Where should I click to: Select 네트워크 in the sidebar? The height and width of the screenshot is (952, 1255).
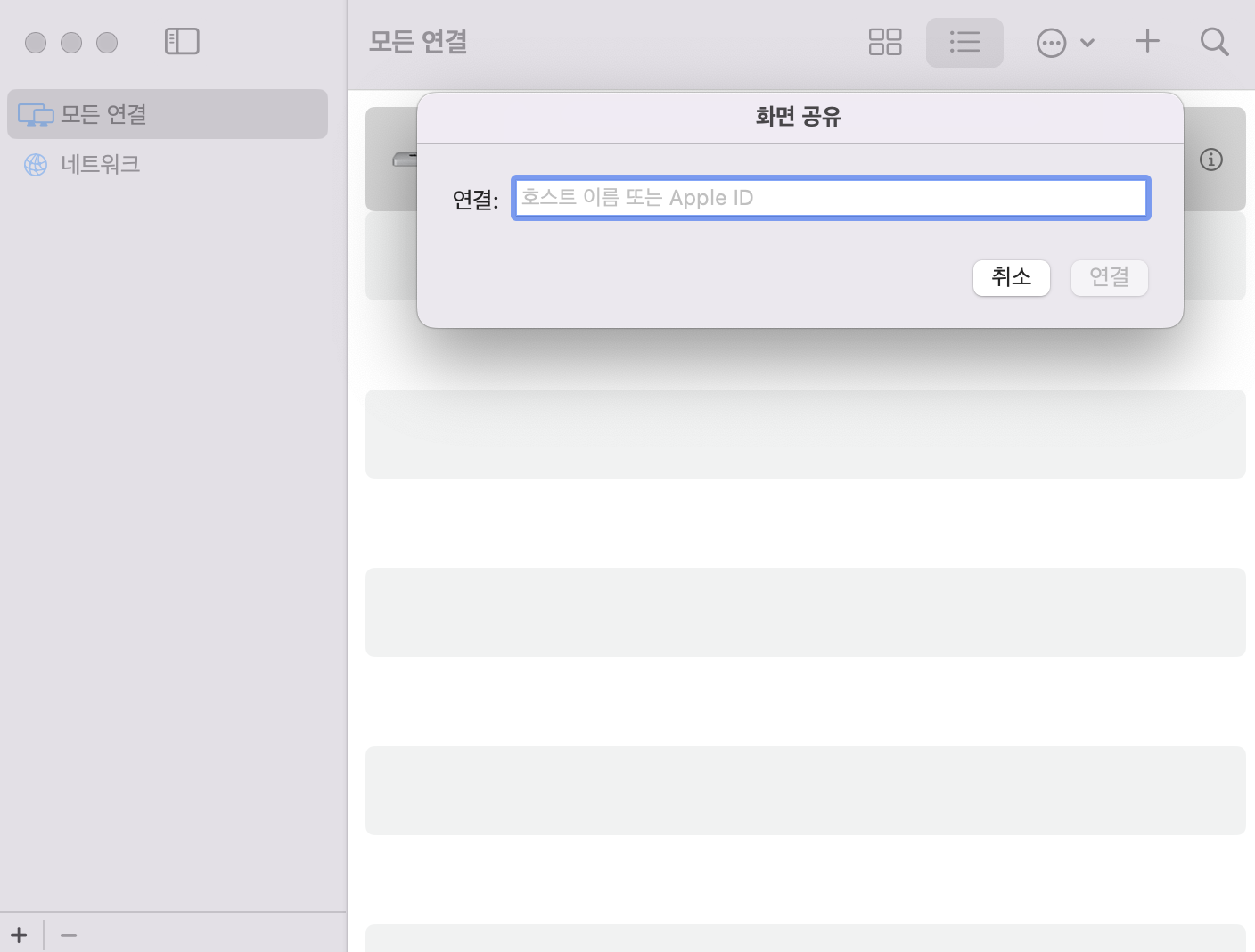click(x=168, y=164)
